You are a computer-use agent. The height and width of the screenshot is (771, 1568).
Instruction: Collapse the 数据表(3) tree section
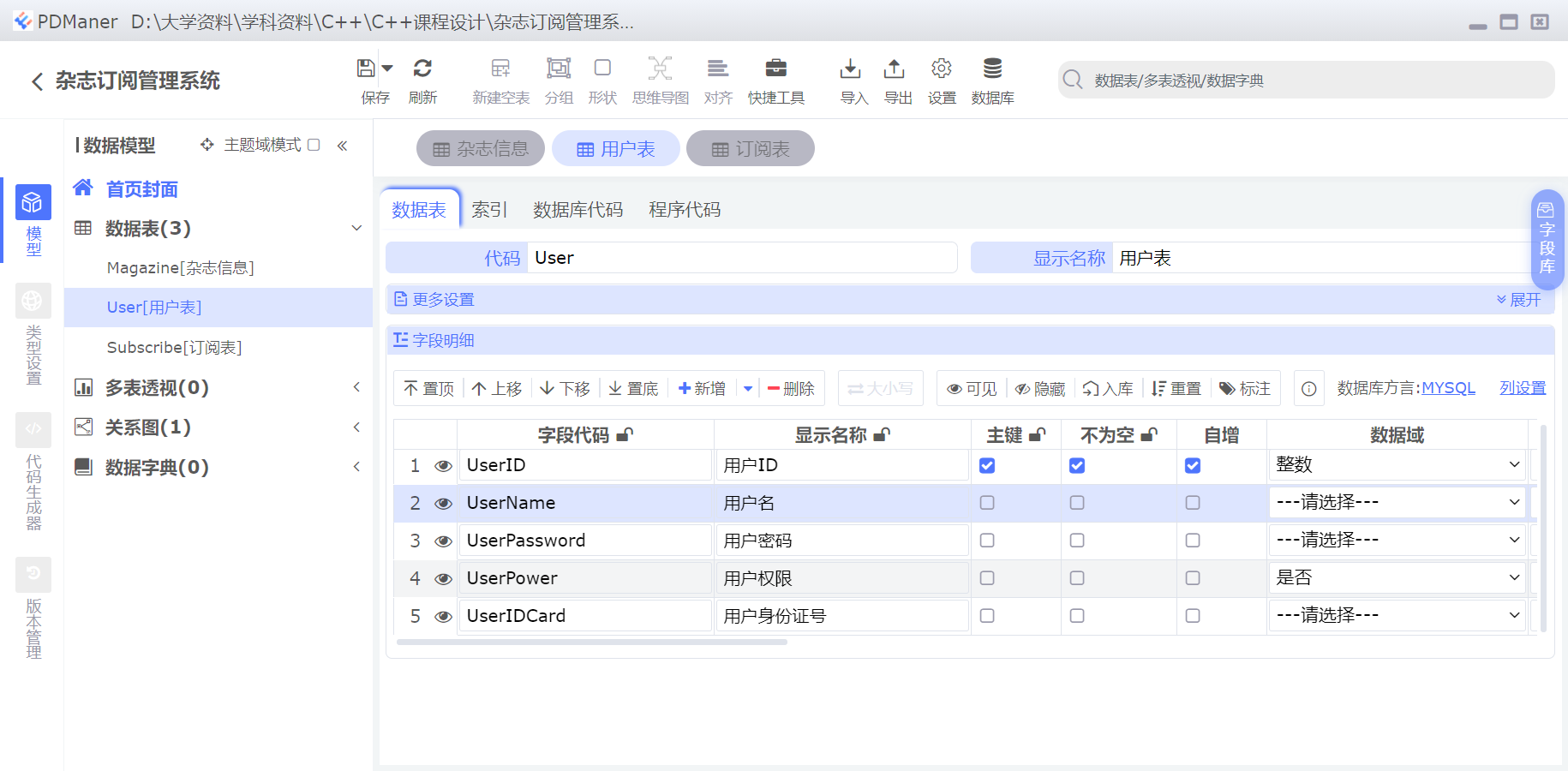pyautogui.click(x=356, y=228)
